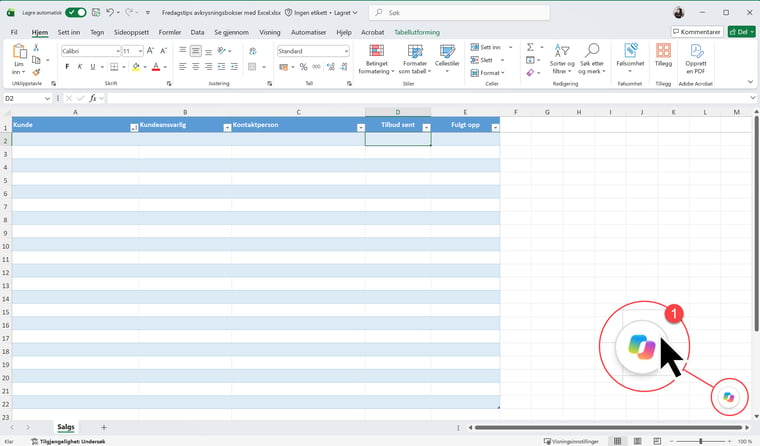The width and height of the screenshot is (760, 446).
Task: Toggle align right in alignment group
Action: tap(208, 66)
